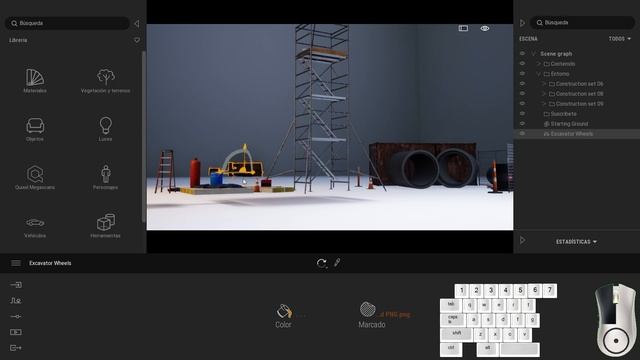Open the Media dock icon
Image resolution: width=640 pixels, height=360 pixels.
[16, 332]
